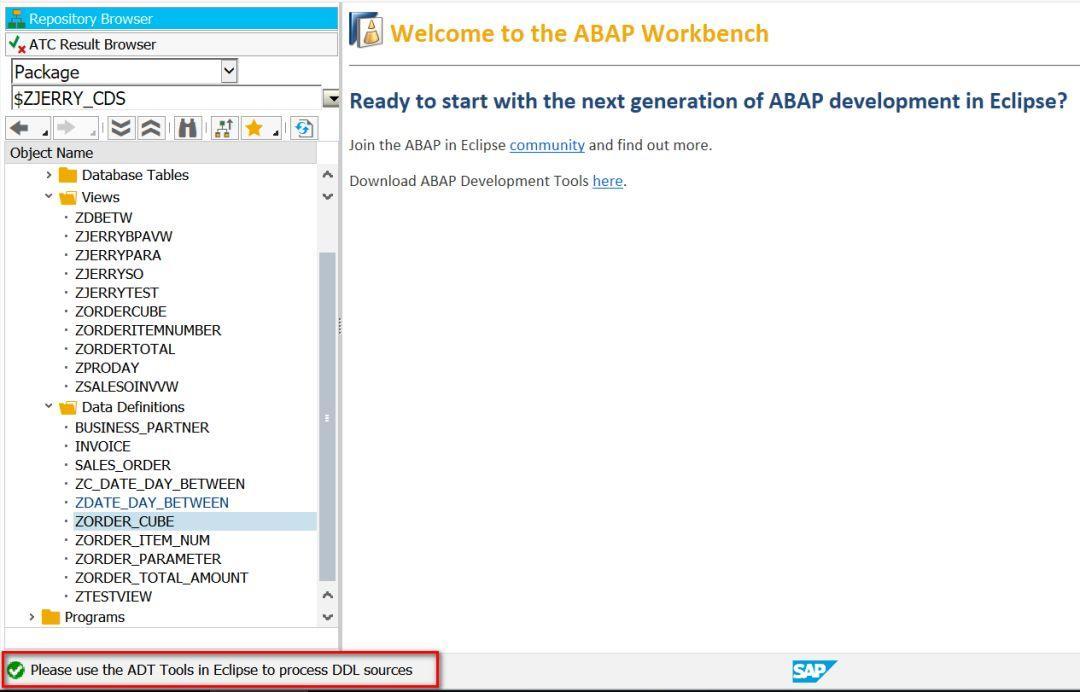This screenshot has height=692, width=1080.
Task: Expand the Database Tables node
Action: point(48,175)
